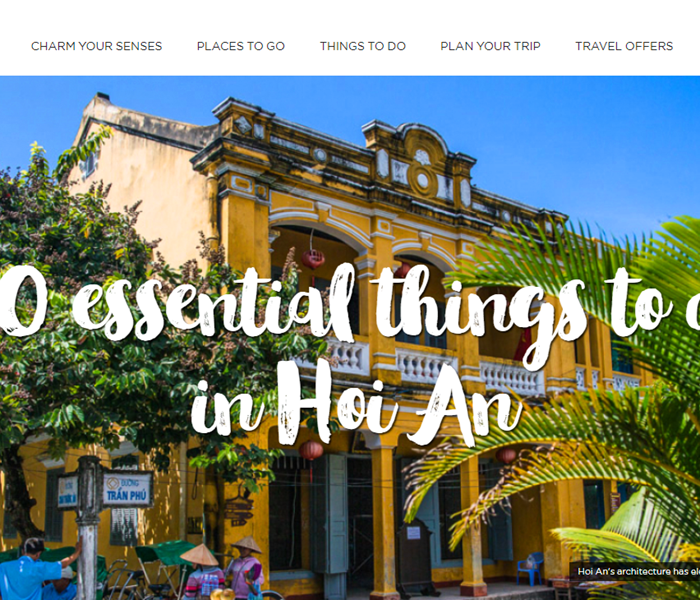Click the blue plastic chair

tap(530, 568)
